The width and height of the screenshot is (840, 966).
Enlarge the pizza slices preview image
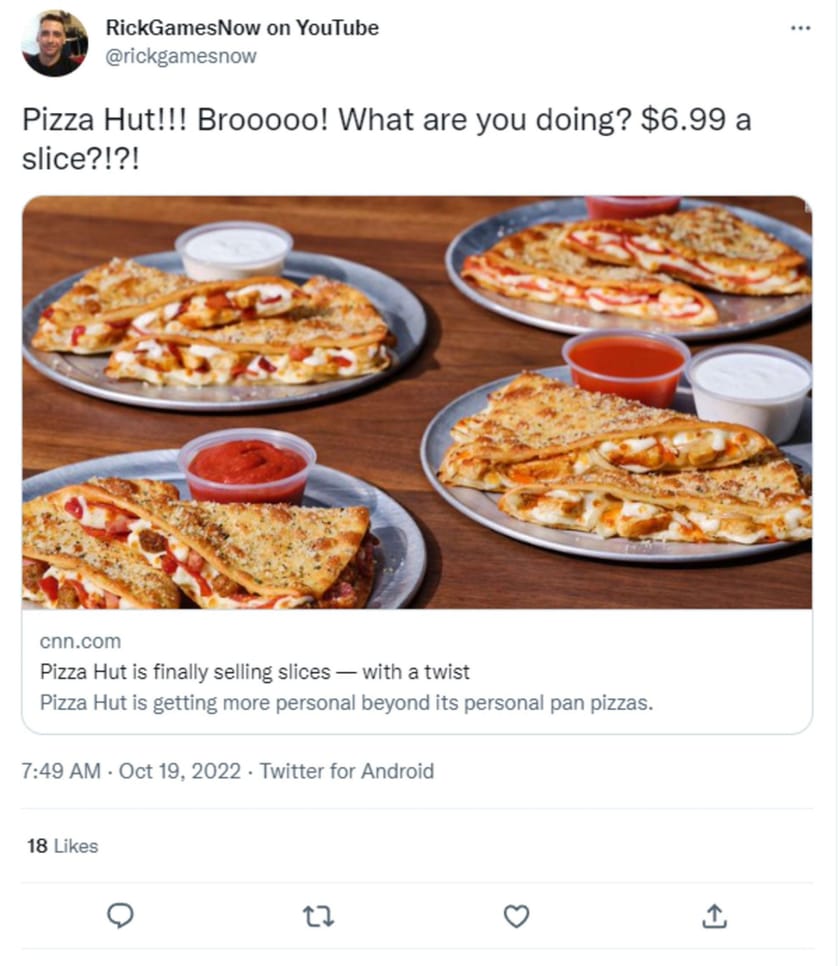point(420,405)
